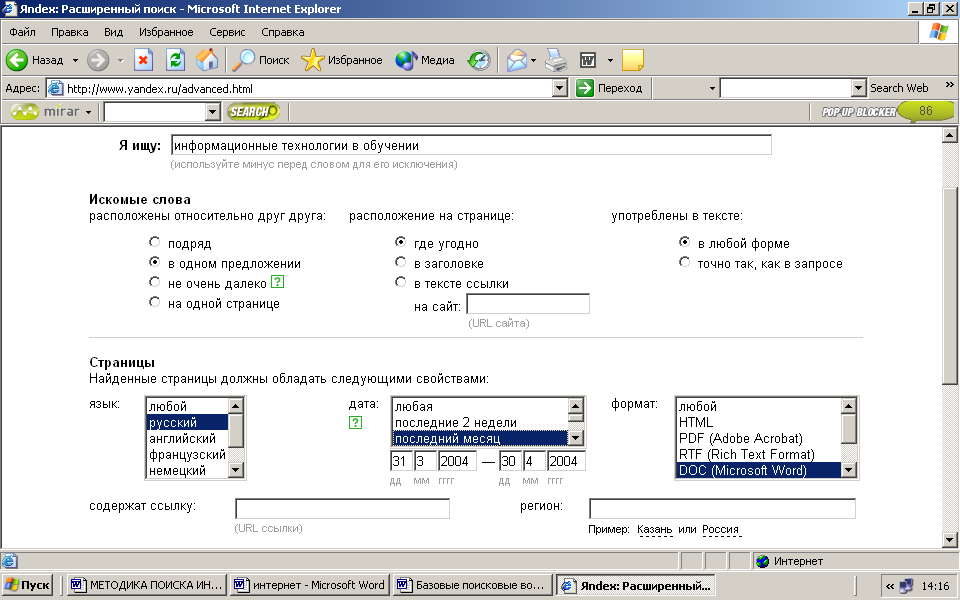Open help icon next to не очень далеко
This screenshot has width=960, height=600.
point(277,282)
